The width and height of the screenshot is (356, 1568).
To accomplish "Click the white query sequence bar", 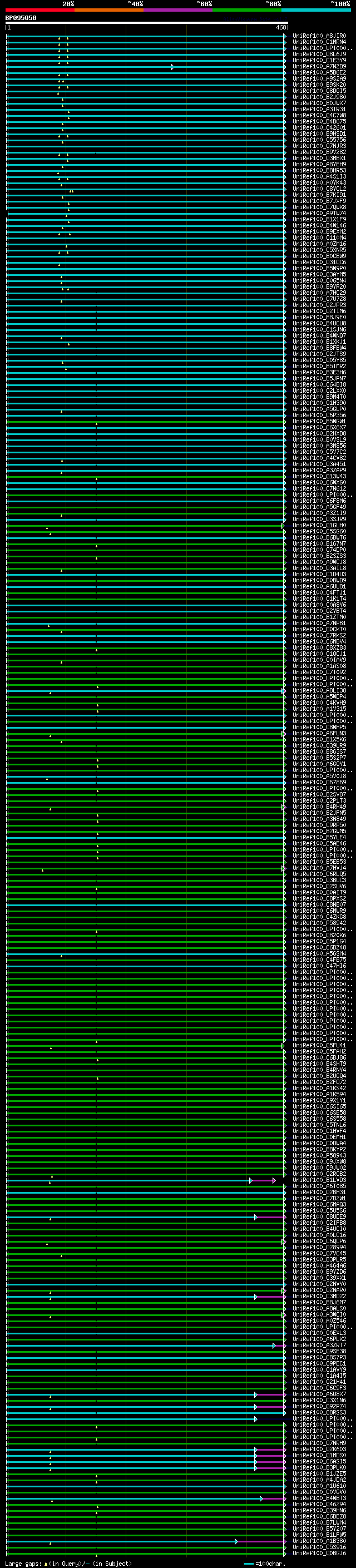I will [147, 23].
